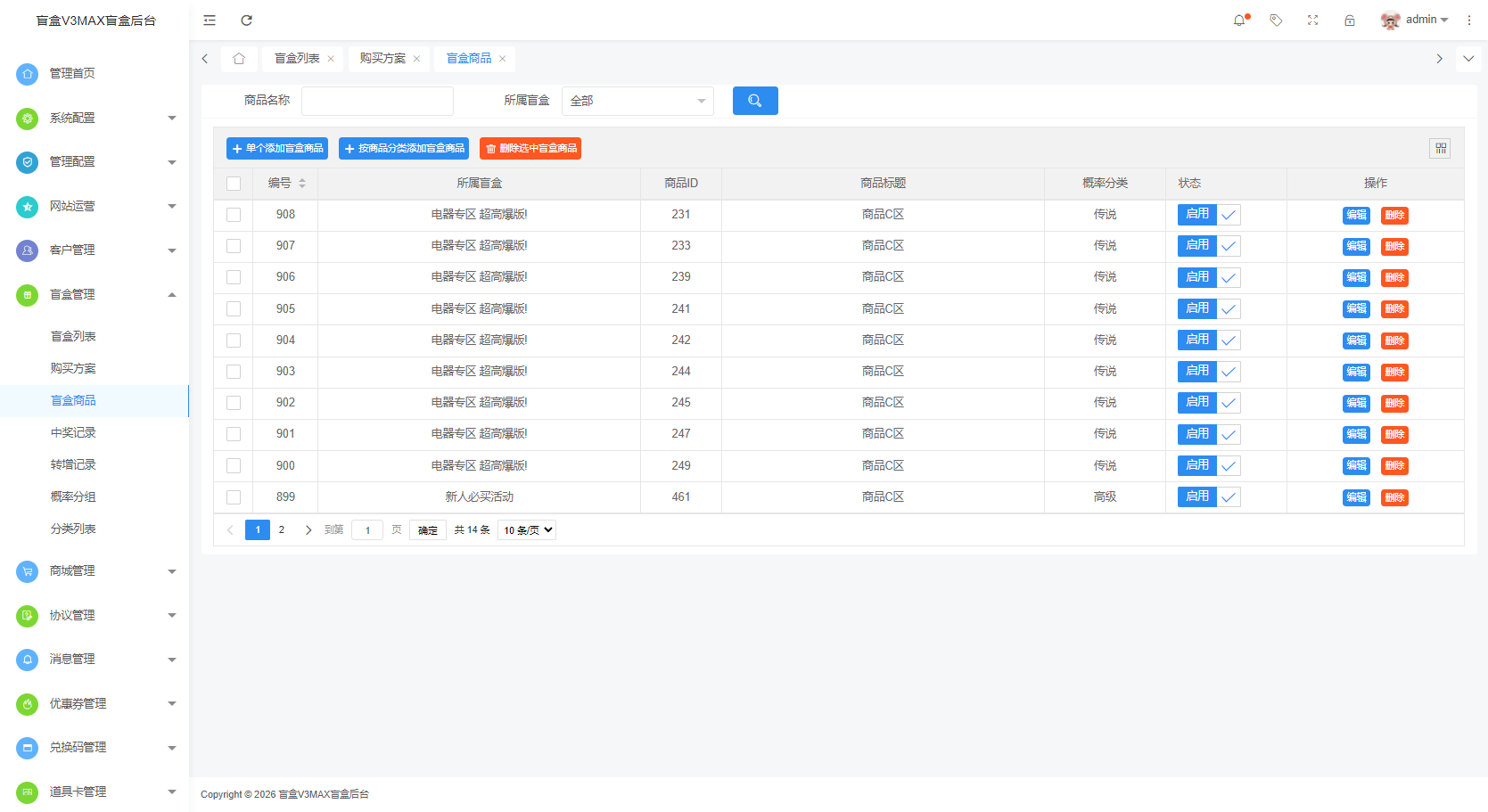Viewport: 1488px width, 812px height.
Task: Click 编辑 for row 908
Action: (1356, 215)
